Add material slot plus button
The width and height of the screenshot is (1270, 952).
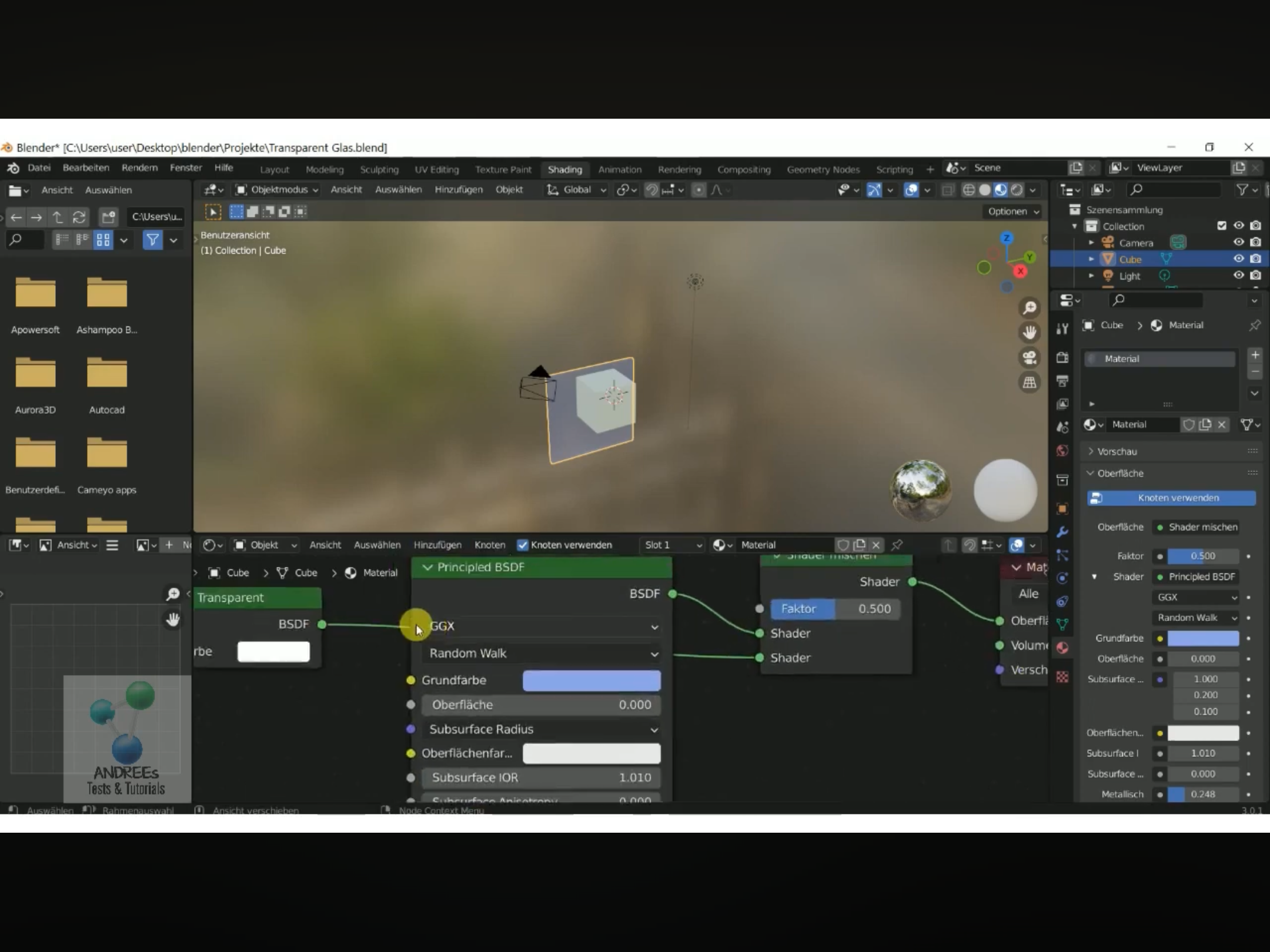tap(1255, 355)
